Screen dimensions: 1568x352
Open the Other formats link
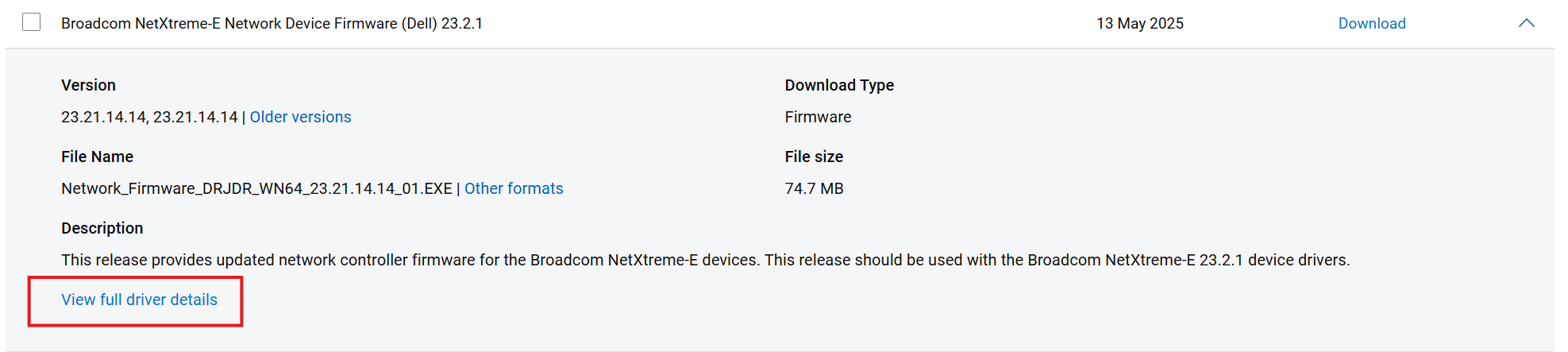[x=514, y=188]
